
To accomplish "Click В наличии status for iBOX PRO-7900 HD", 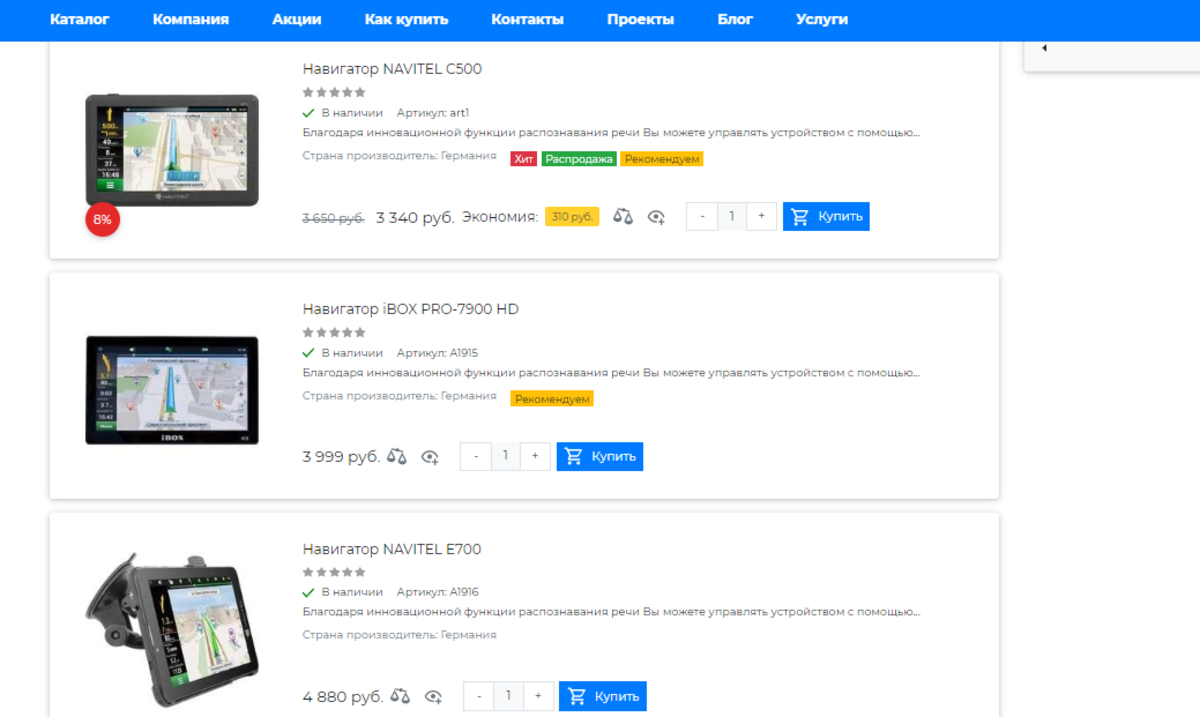I will click(x=343, y=353).
